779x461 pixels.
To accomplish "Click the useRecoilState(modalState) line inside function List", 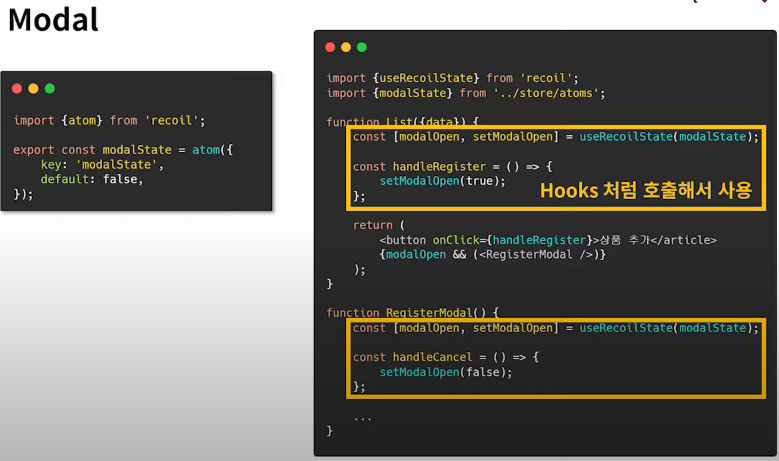I will [556, 137].
